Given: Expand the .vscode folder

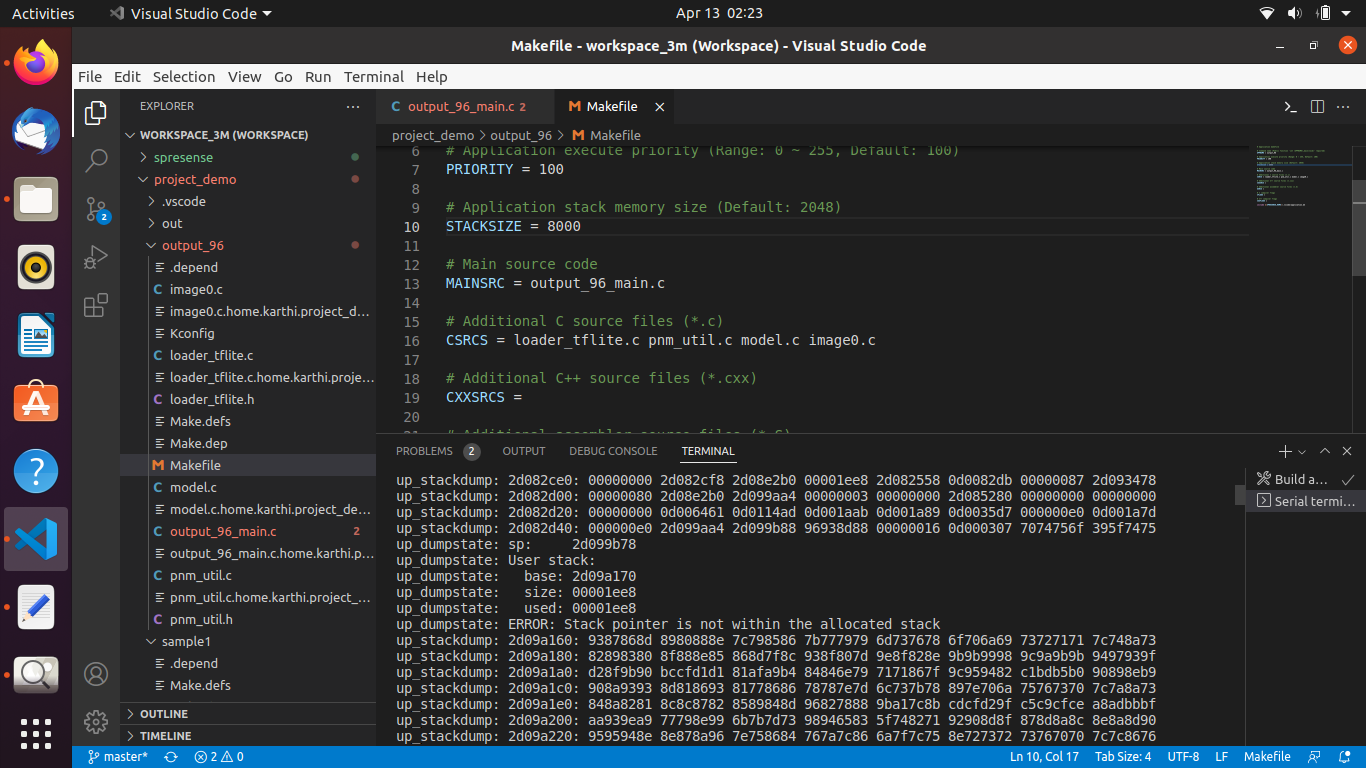Looking at the screenshot, I should click(183, 201).
